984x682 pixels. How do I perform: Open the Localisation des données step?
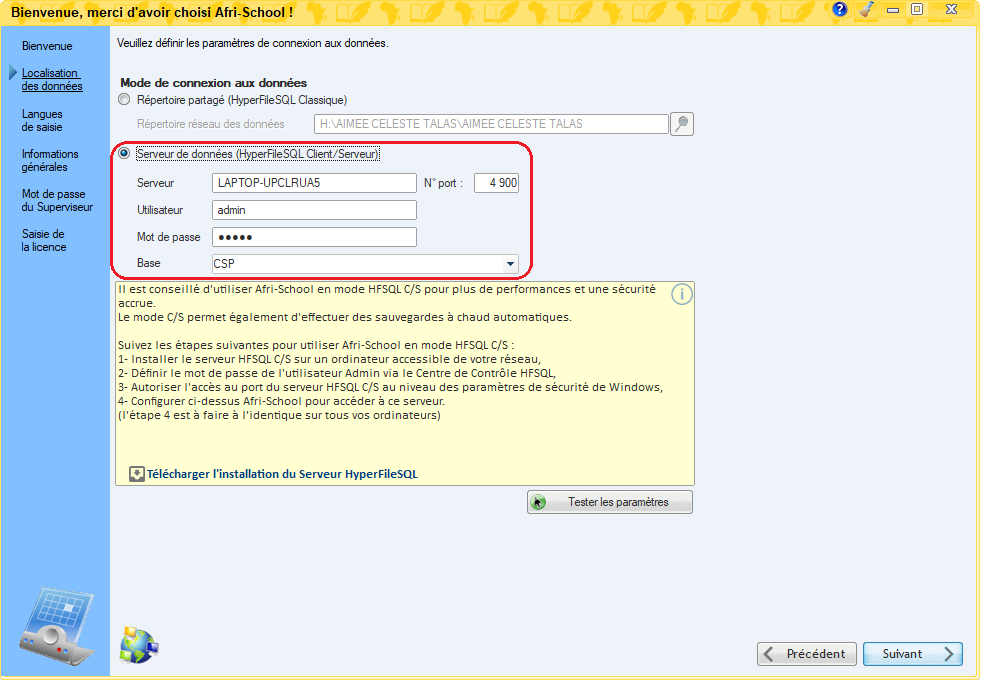pyautogui.click(x=52, y=80)
